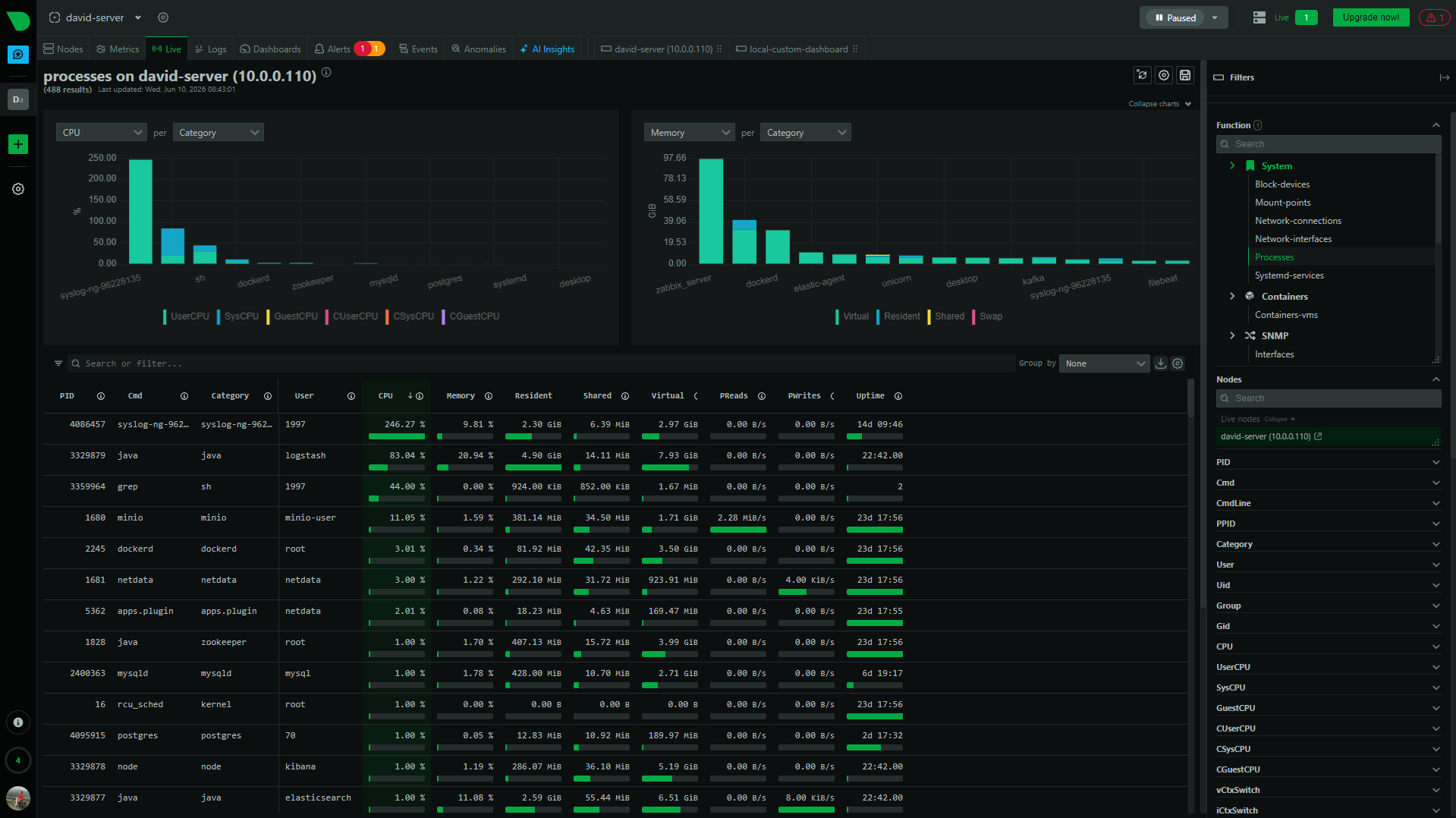Toggle the Paused playback button
The width and height of the screenshot is (1456, 818).
[1175, 17]
